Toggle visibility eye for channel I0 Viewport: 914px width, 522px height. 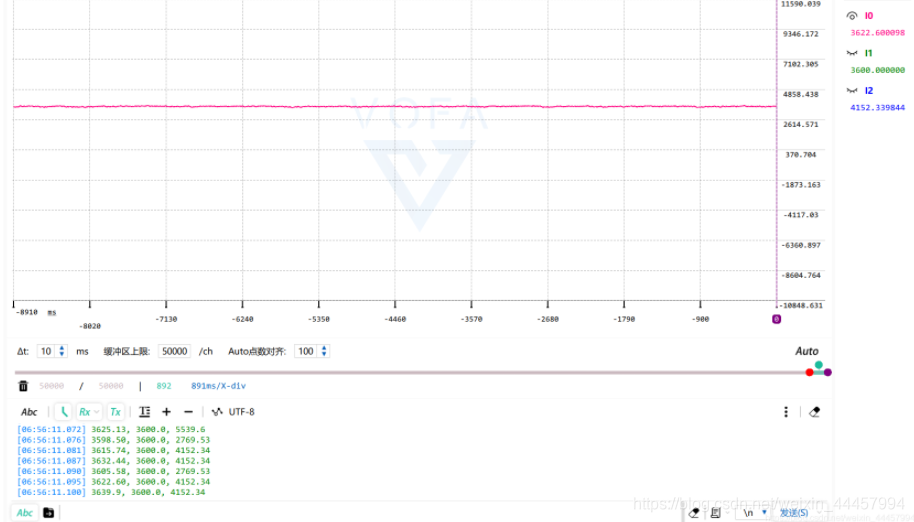[852, 16]
